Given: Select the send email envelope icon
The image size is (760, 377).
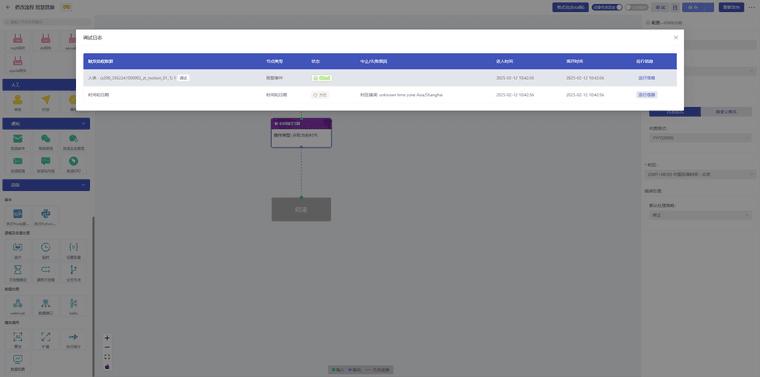Looking at the screenshot, I should pos(17,139).
